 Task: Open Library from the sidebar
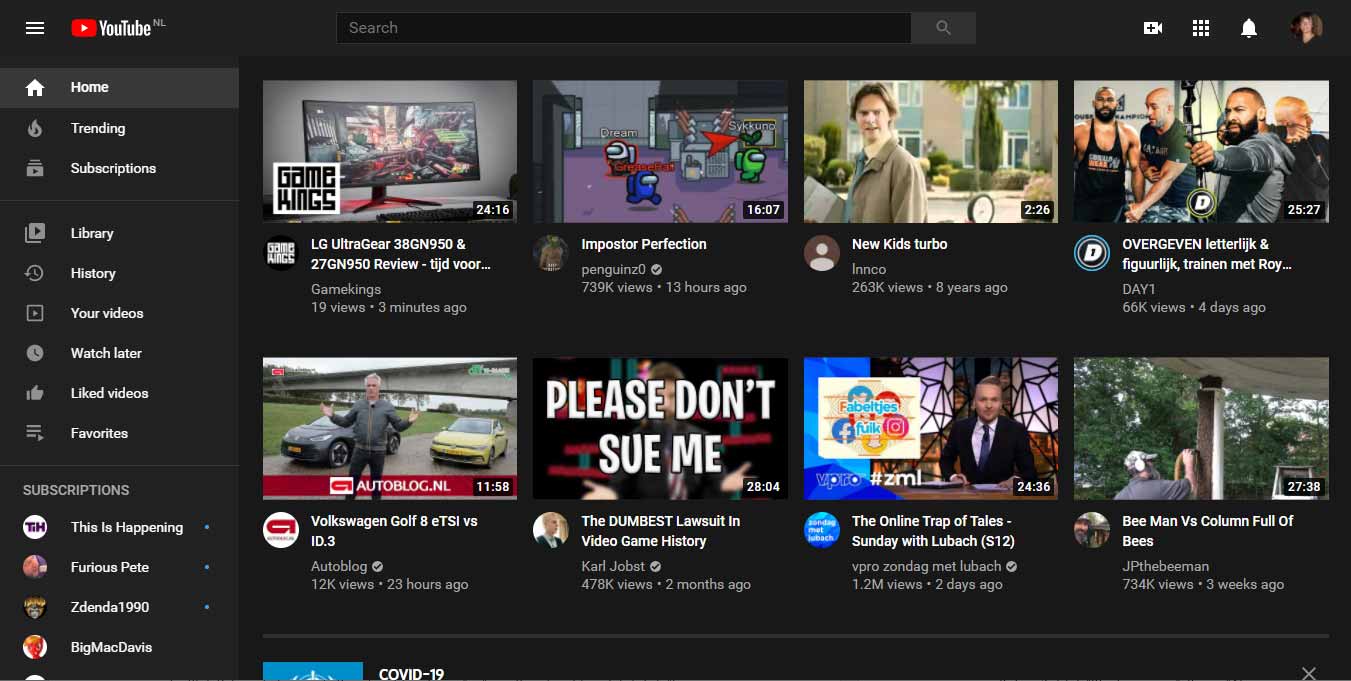click(x=119, y=233)
